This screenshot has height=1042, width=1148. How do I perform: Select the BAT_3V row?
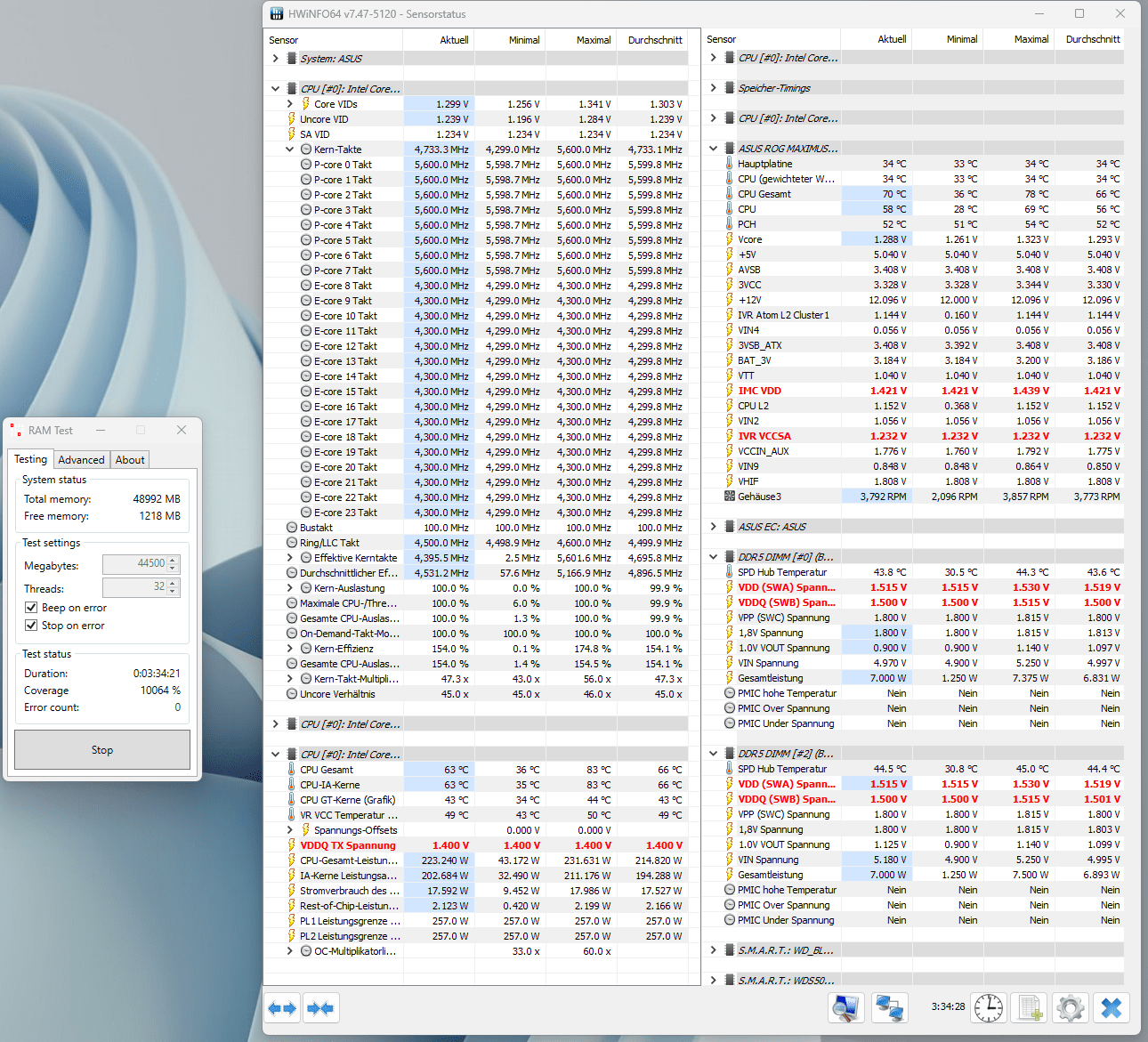tap(914, 360)
